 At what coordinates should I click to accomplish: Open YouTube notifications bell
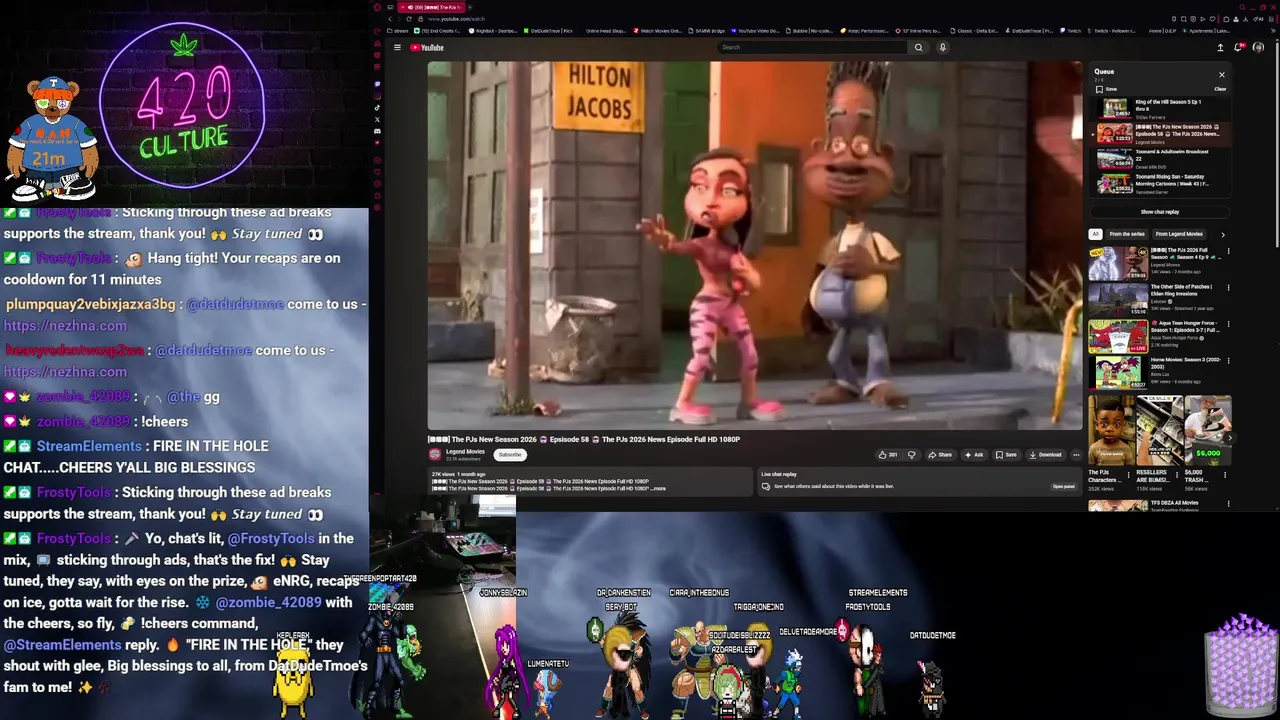(1240, 47)
